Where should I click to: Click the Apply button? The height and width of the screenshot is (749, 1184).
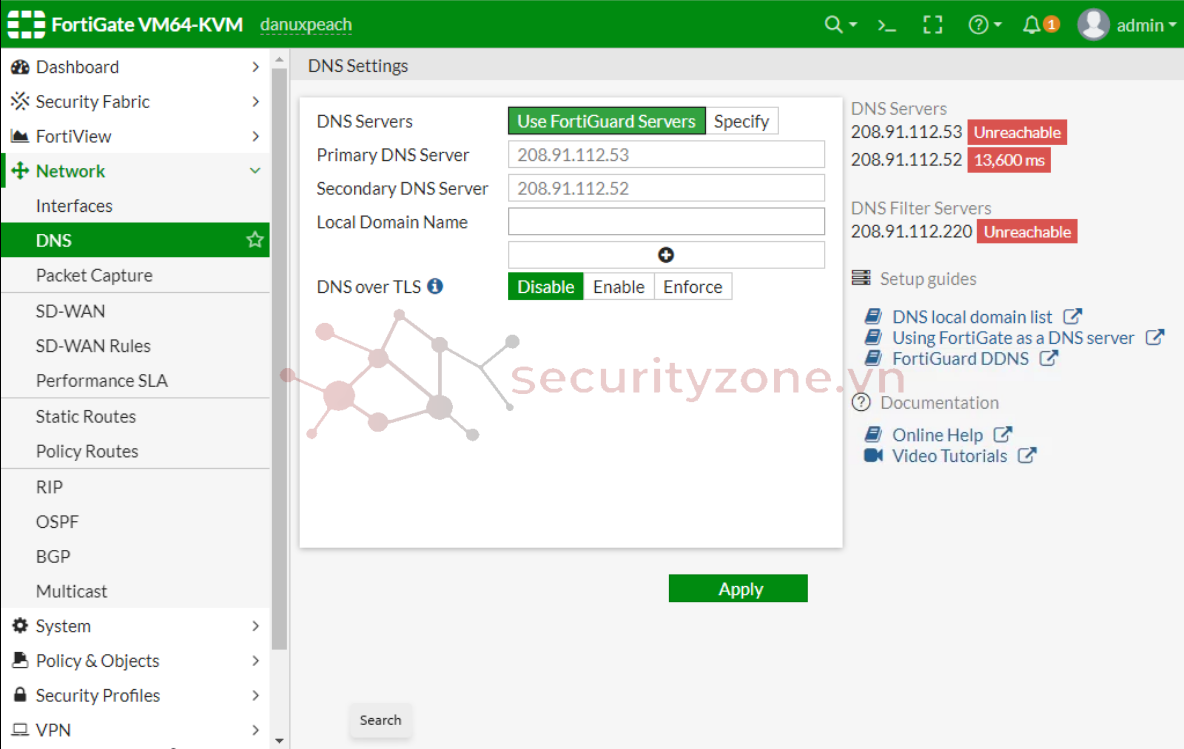(738, 589)
